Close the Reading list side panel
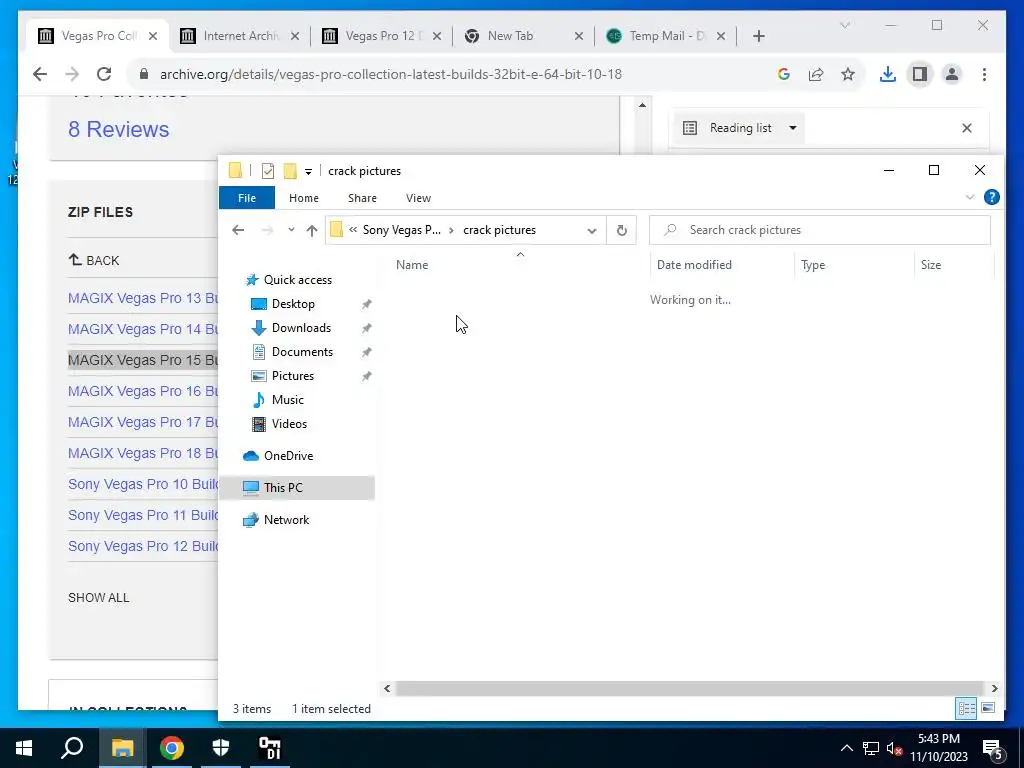The width and height of the screenshot is (1024, 768). pyautogui.click(x=967, y=128)
